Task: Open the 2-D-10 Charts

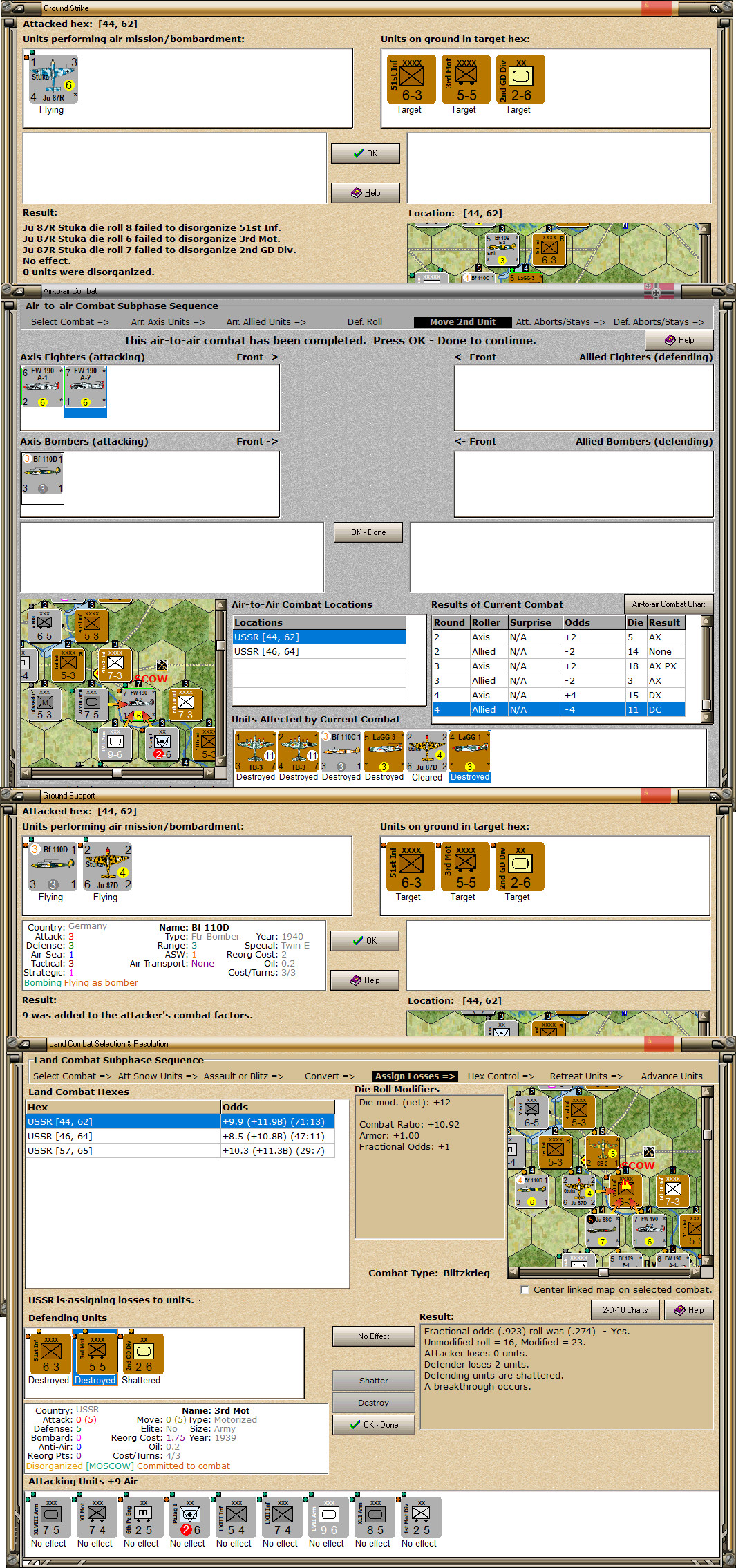Action: [625, 1310]
